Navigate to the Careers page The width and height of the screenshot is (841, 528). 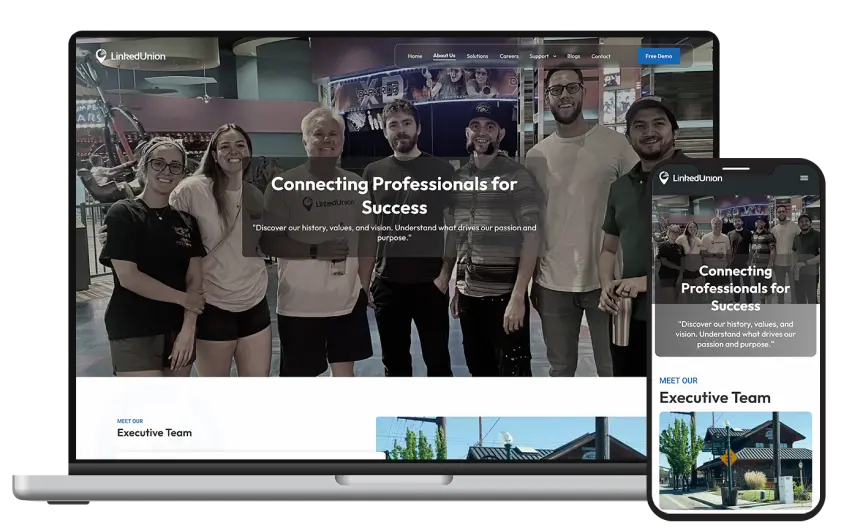(x=509, y=56)
